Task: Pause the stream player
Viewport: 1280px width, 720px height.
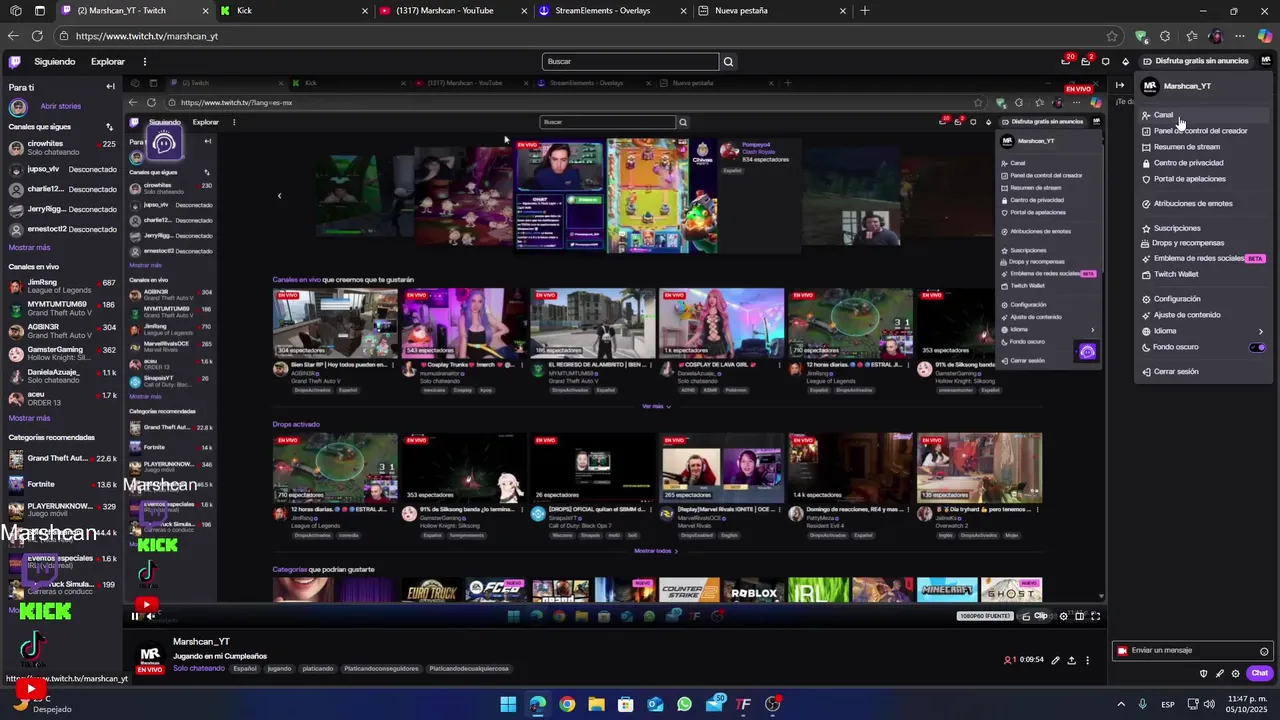Action: click(135, 616)
